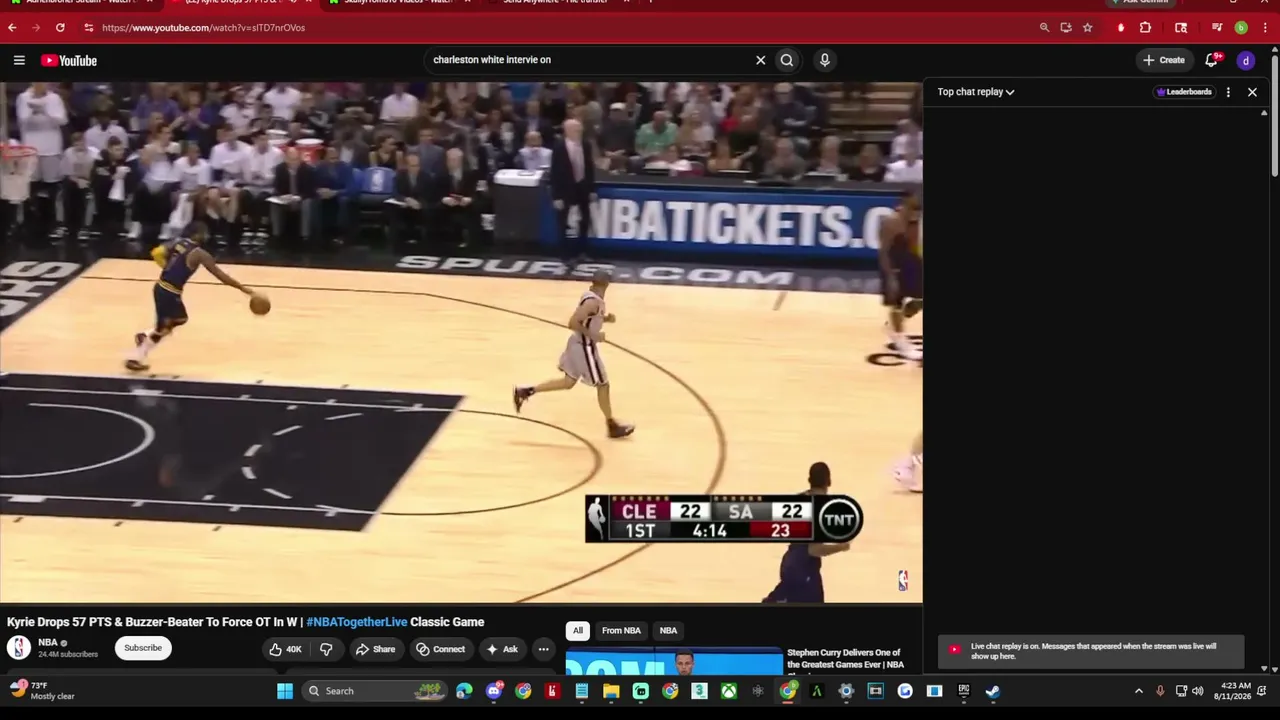Open the YouTube guide hamburger menu
Viewport: 1280px width, 720px height.
pyautogui.click(x=19, y=60)
